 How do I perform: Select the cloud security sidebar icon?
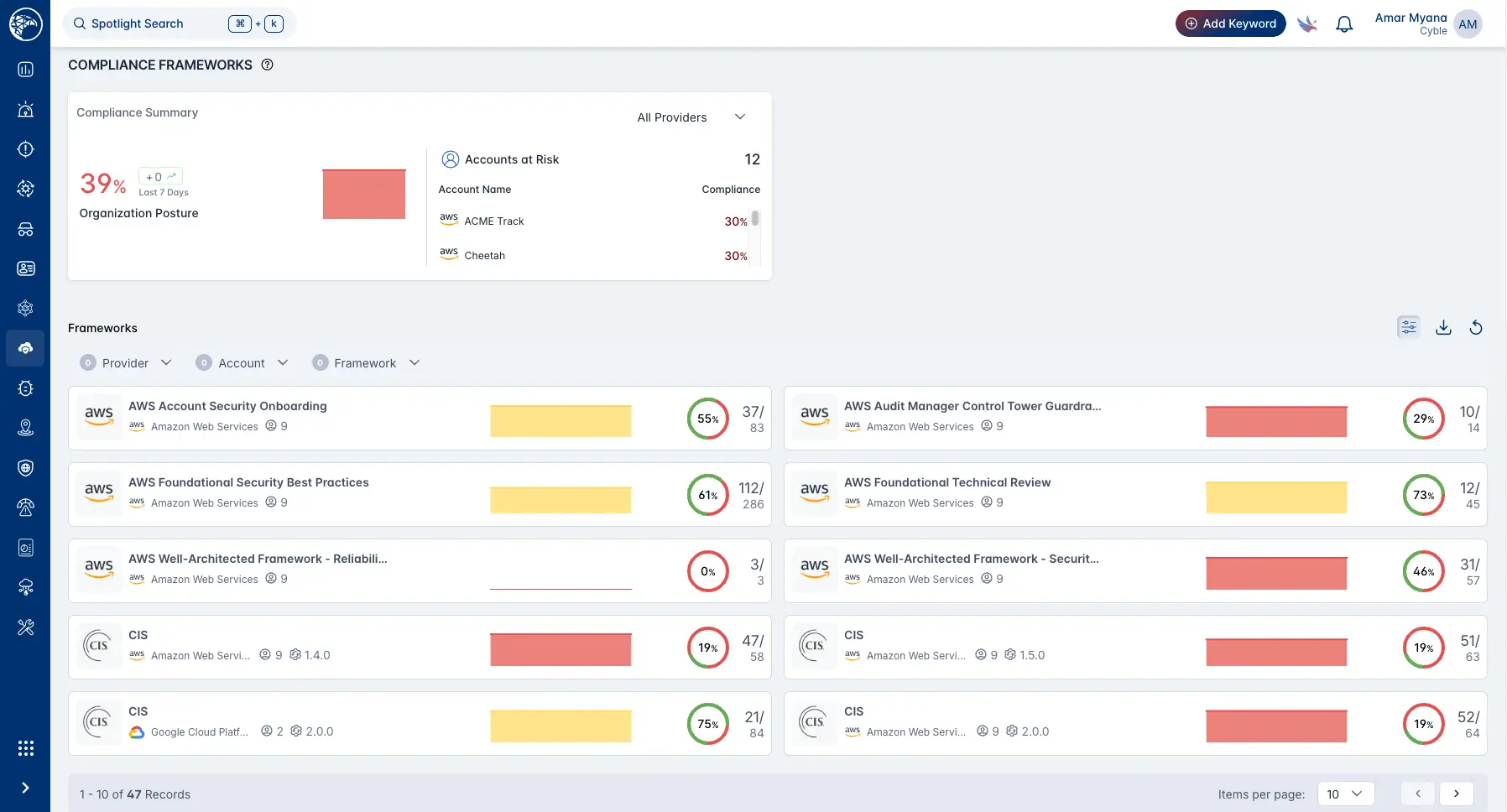click(x=25, y=348)
